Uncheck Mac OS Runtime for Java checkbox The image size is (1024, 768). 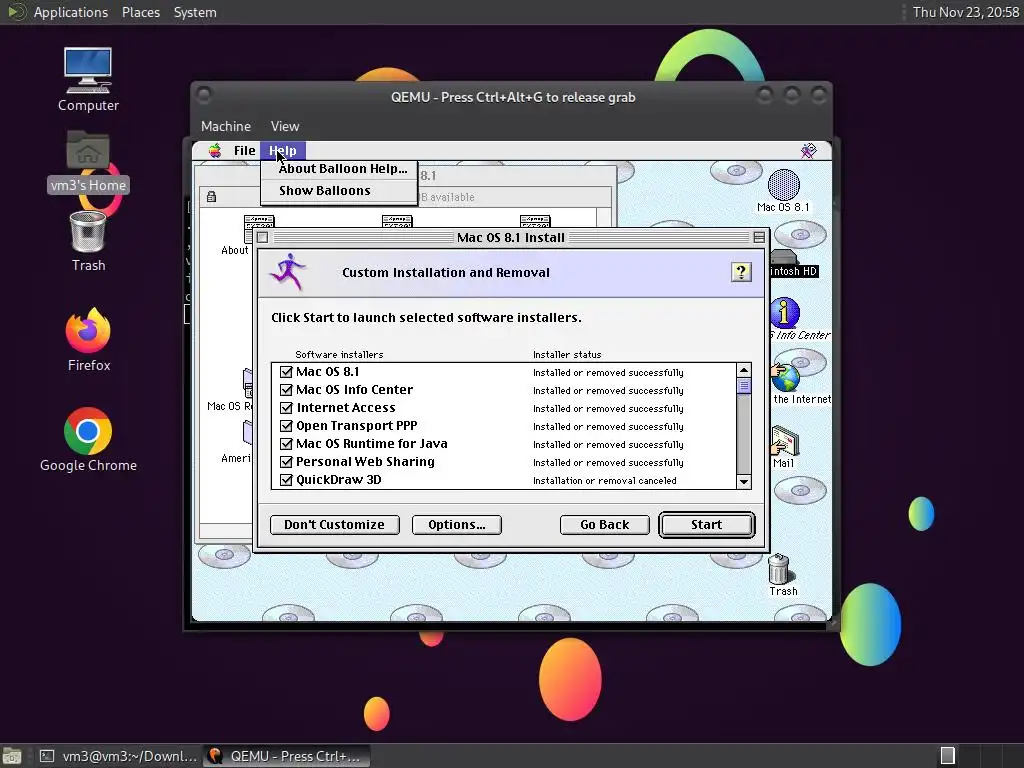point(286,444)
